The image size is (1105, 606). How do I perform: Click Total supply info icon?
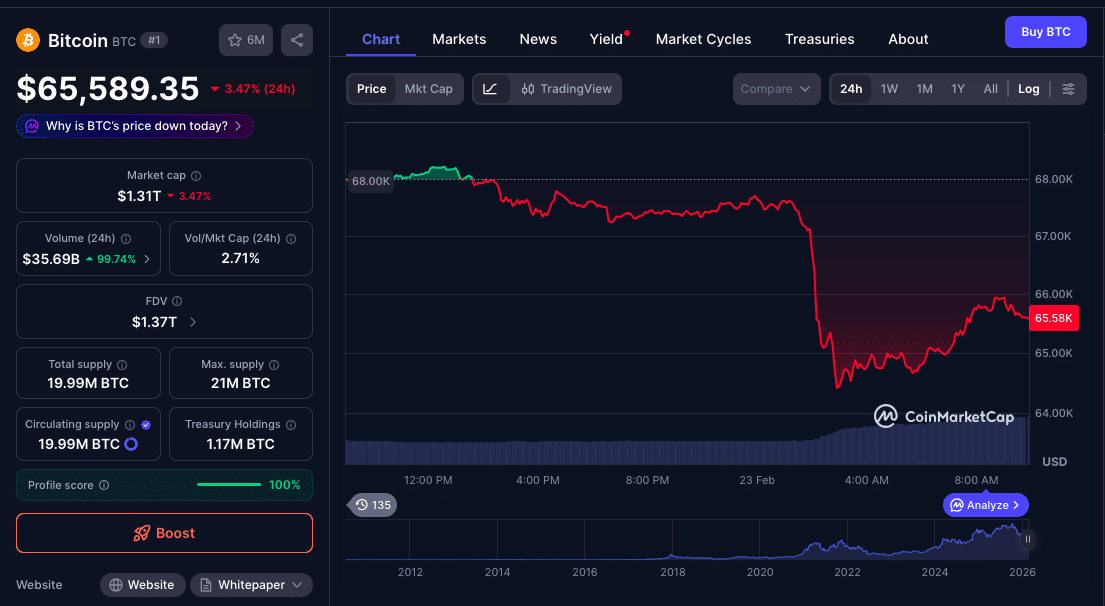(122, 364)
